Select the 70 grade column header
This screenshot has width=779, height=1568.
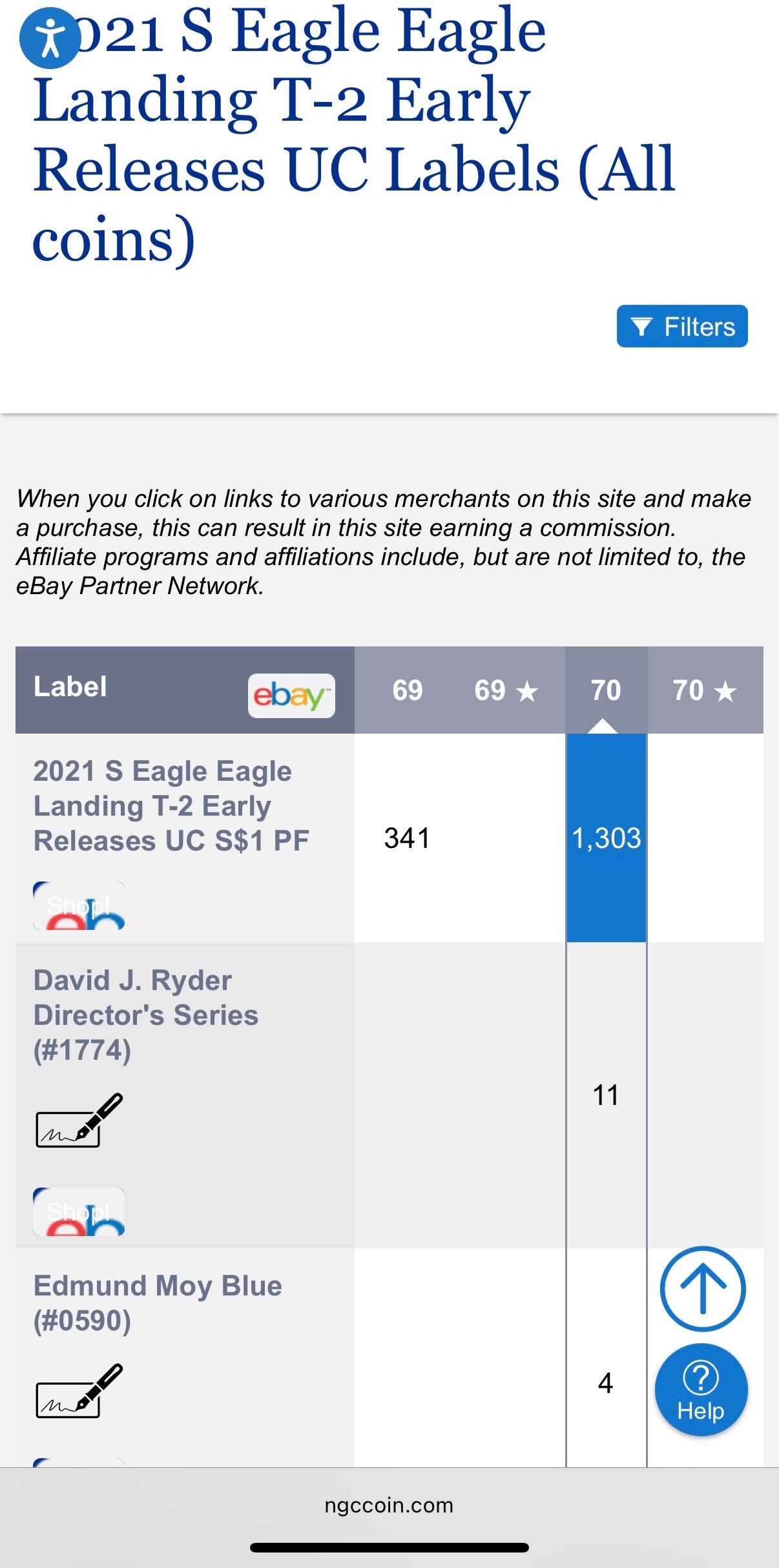tap(606, 690)
